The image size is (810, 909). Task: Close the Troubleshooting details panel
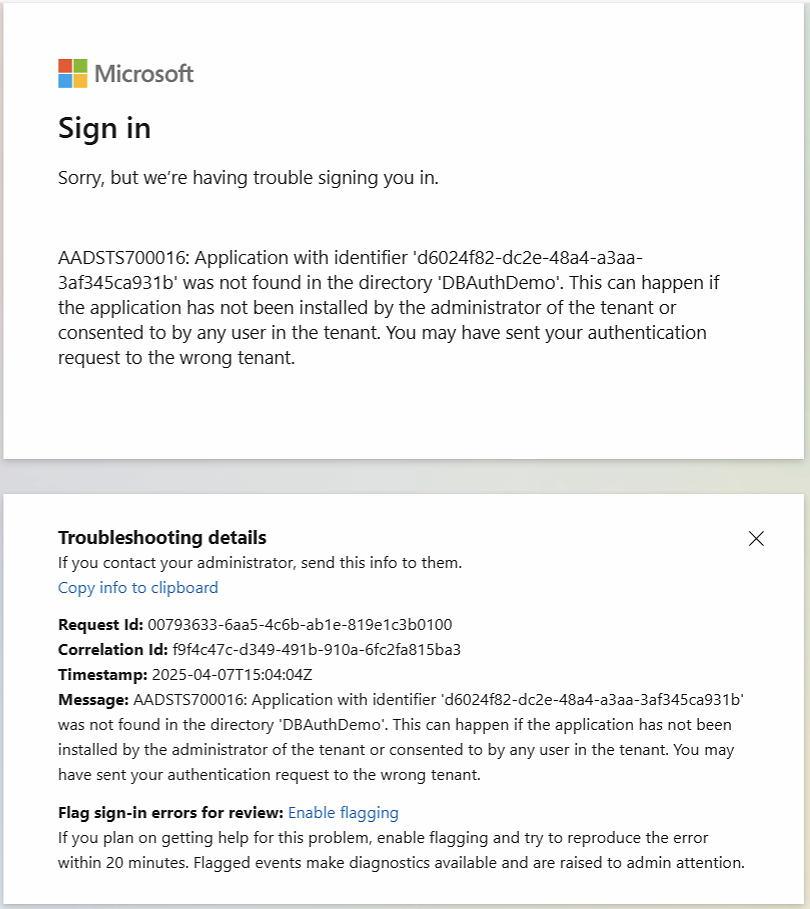click(756, 539)
